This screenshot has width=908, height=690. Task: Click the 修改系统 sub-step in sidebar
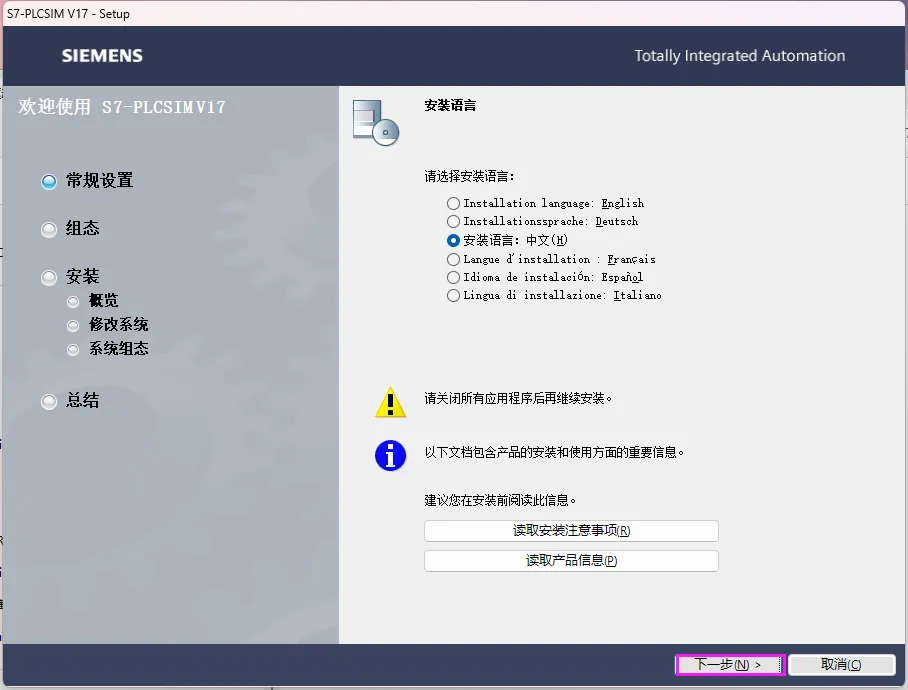[108, 325]
